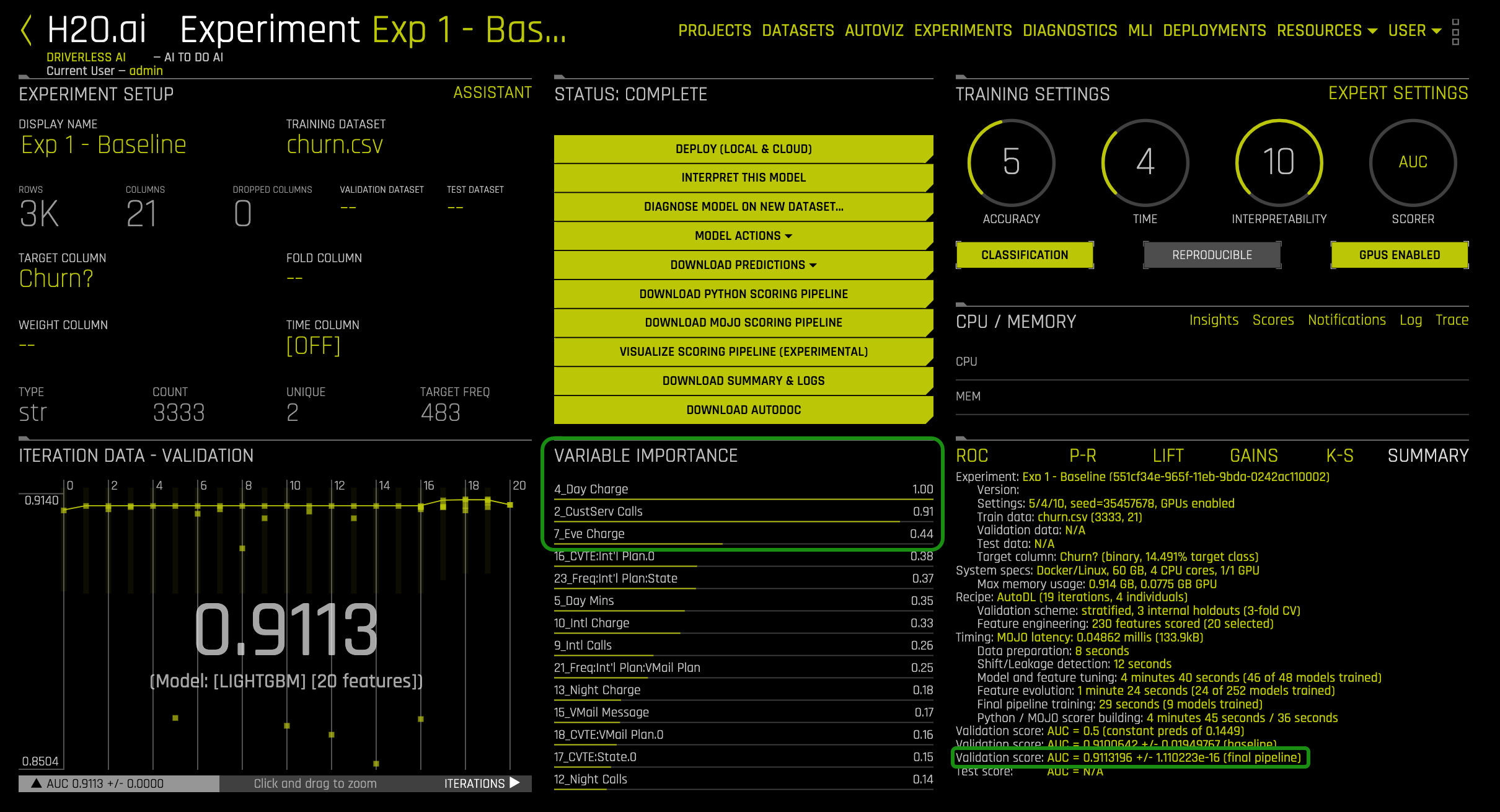This screenshot has height=812, width=1500.
Task: Open the MLI menu
Action: 1140,30
